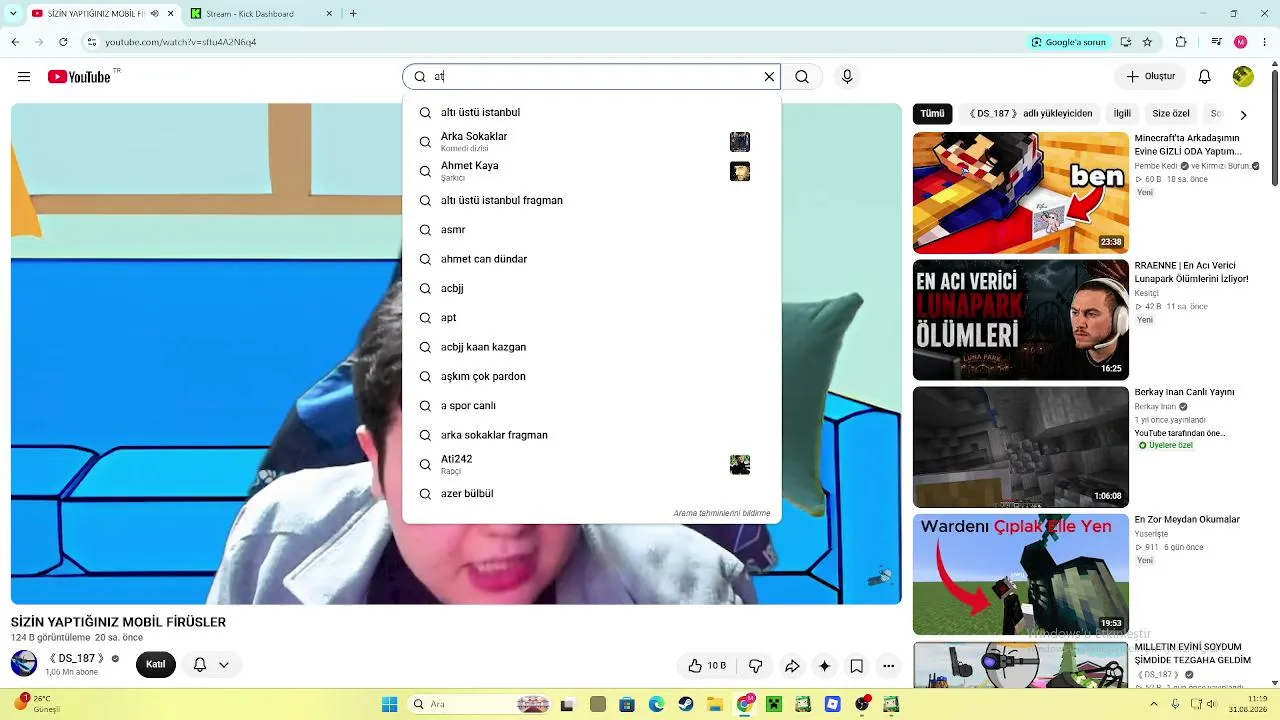Open a new Chrome tab
The width and height of the screenshot is (1280, 720).
353,14
